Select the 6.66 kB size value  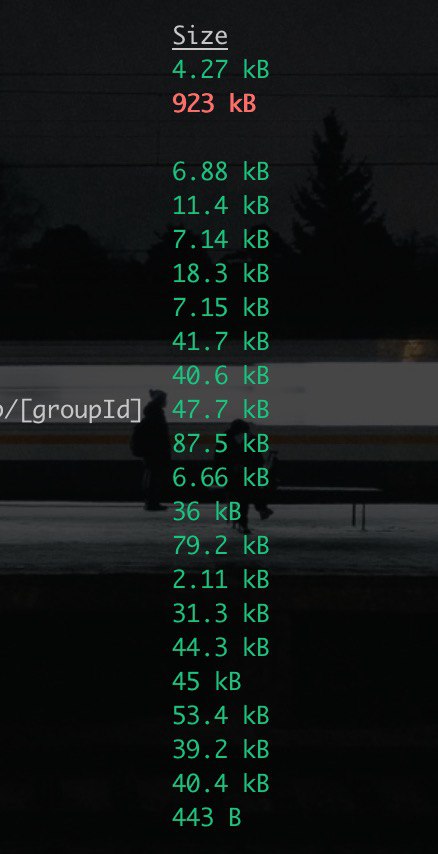[x=221, y=478]
